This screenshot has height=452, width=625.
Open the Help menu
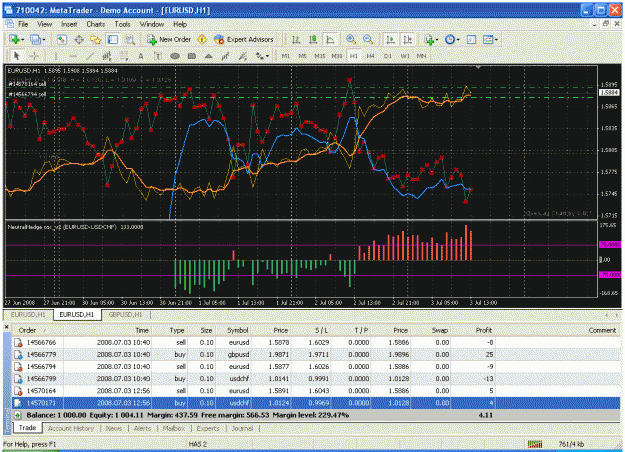180,24
